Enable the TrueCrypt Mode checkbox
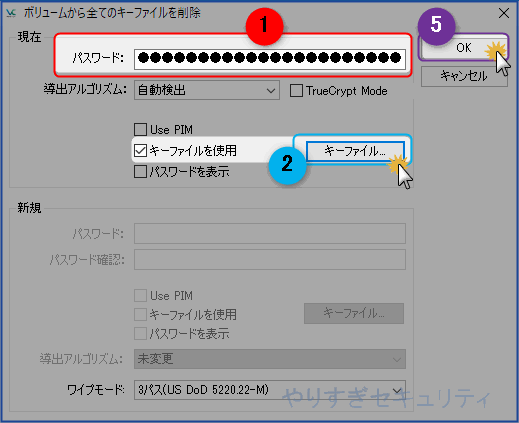Viewport: 519px width, 423px height. tap(296, 91)
